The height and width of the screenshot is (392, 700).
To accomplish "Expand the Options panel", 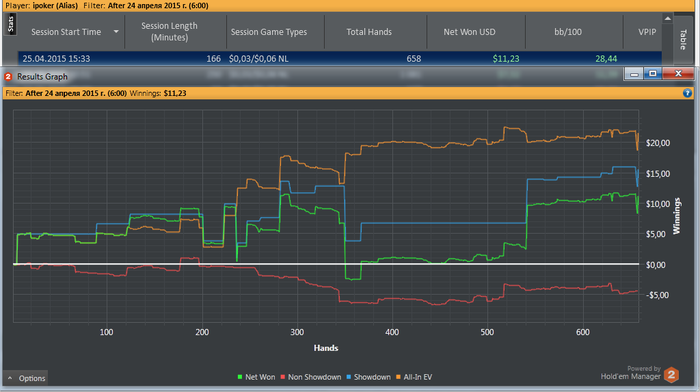I will 26,378.
